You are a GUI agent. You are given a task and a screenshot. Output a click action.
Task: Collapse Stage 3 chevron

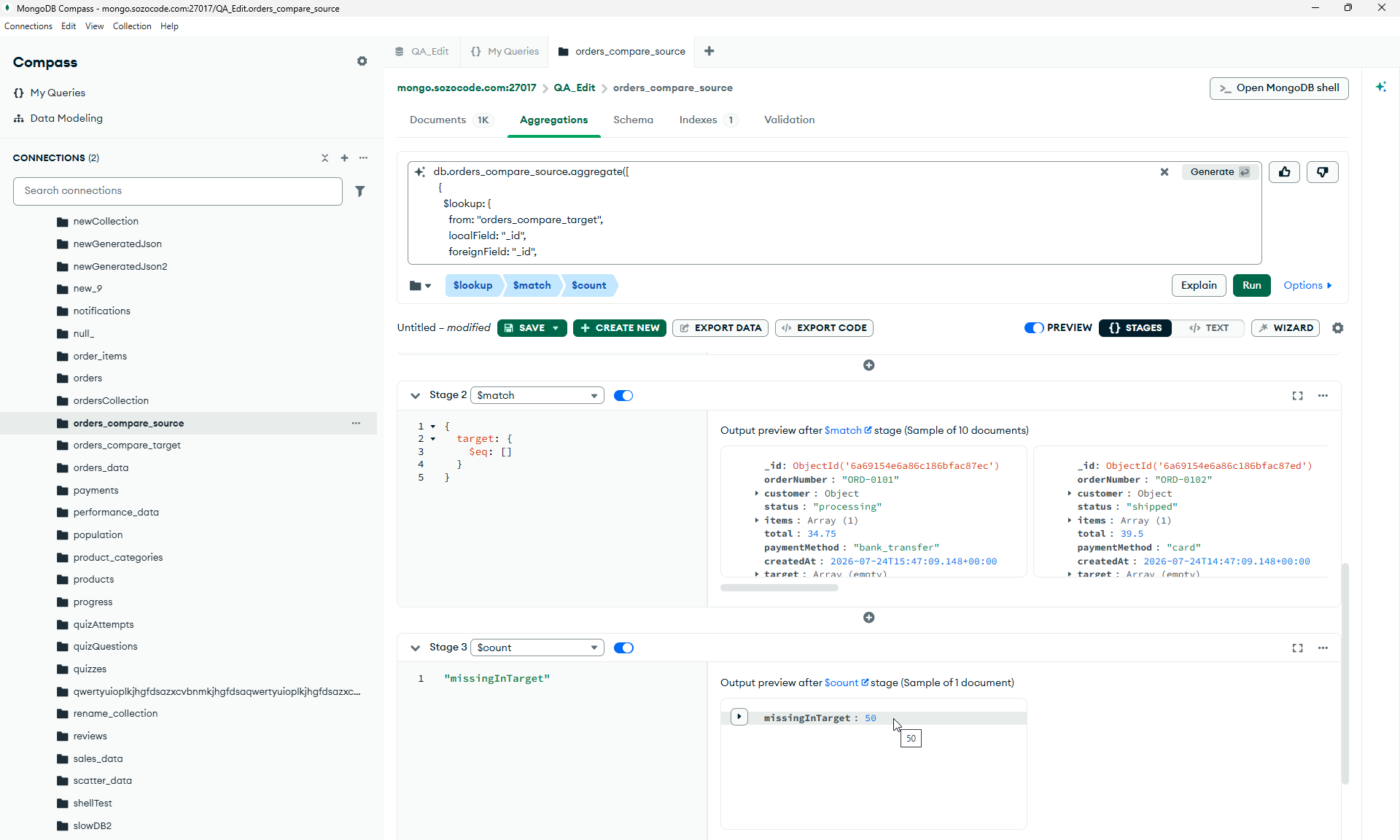click(415, 648)
